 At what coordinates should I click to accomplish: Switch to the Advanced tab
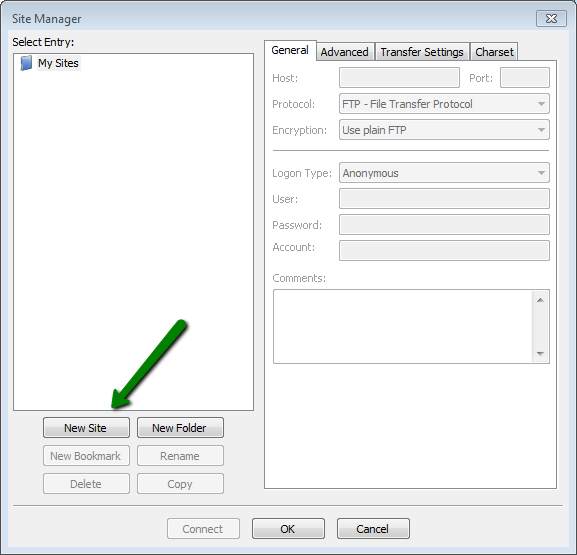click(344, 52)
